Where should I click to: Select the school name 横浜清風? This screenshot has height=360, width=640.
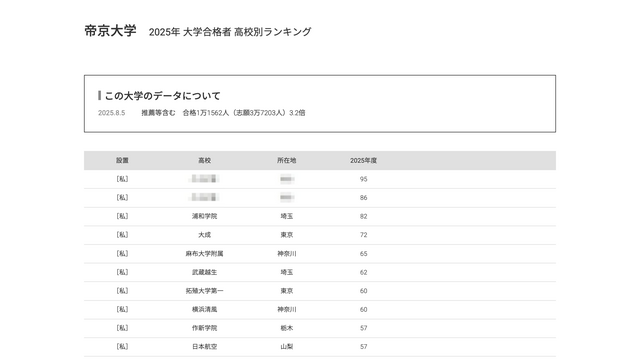click(x=204, y=309)
